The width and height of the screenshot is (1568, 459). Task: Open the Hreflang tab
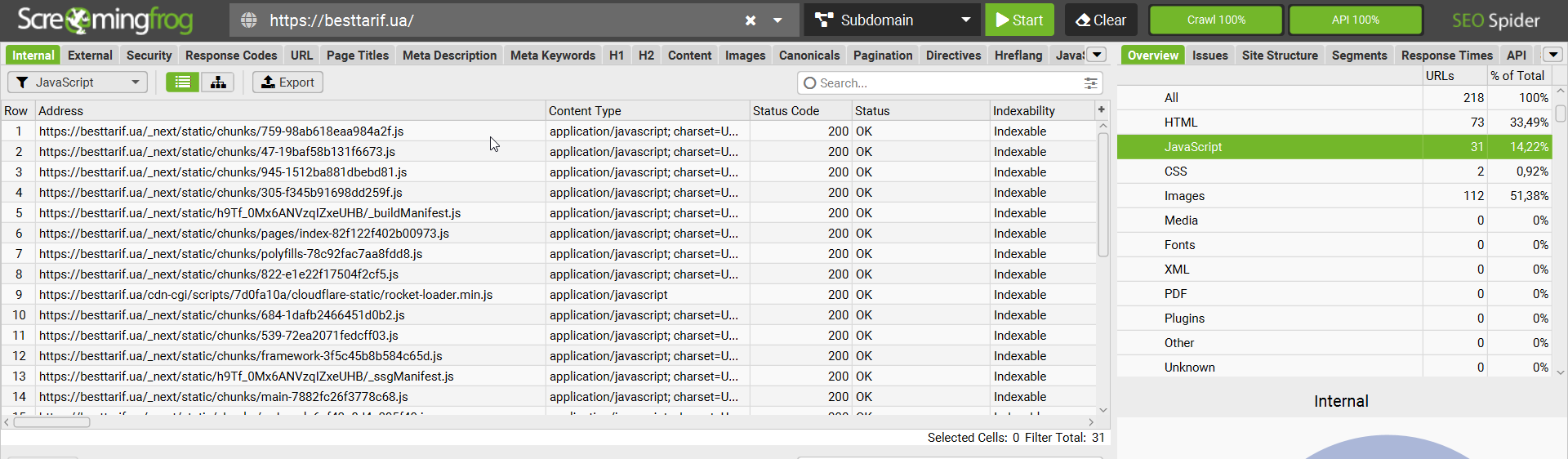[1018, 55]
